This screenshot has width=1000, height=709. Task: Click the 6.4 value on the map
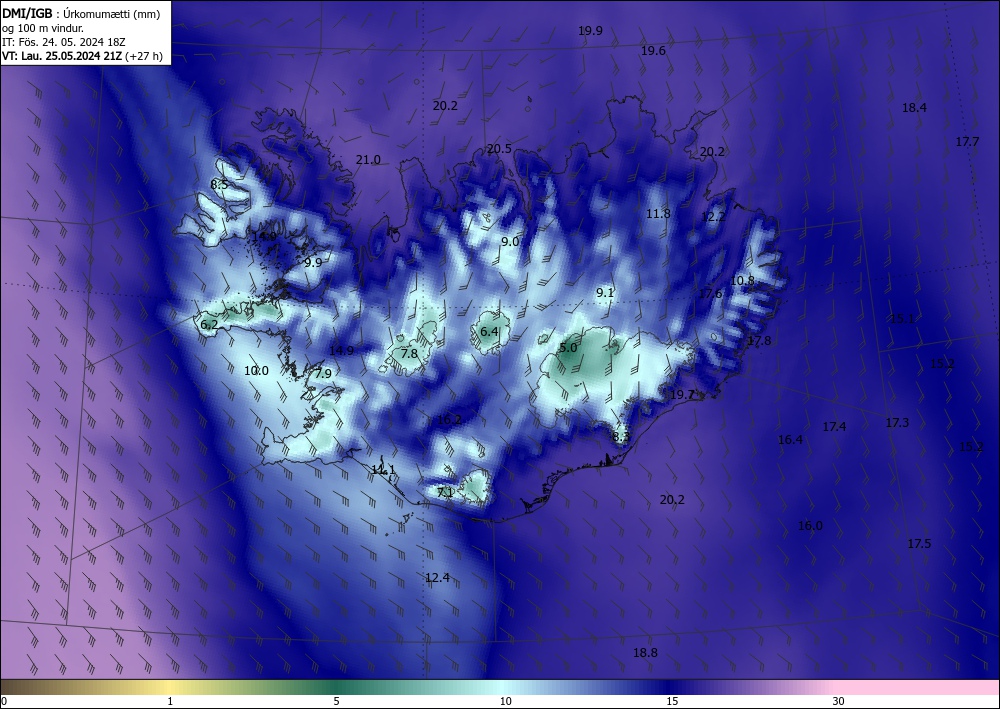tap(489, 332)
